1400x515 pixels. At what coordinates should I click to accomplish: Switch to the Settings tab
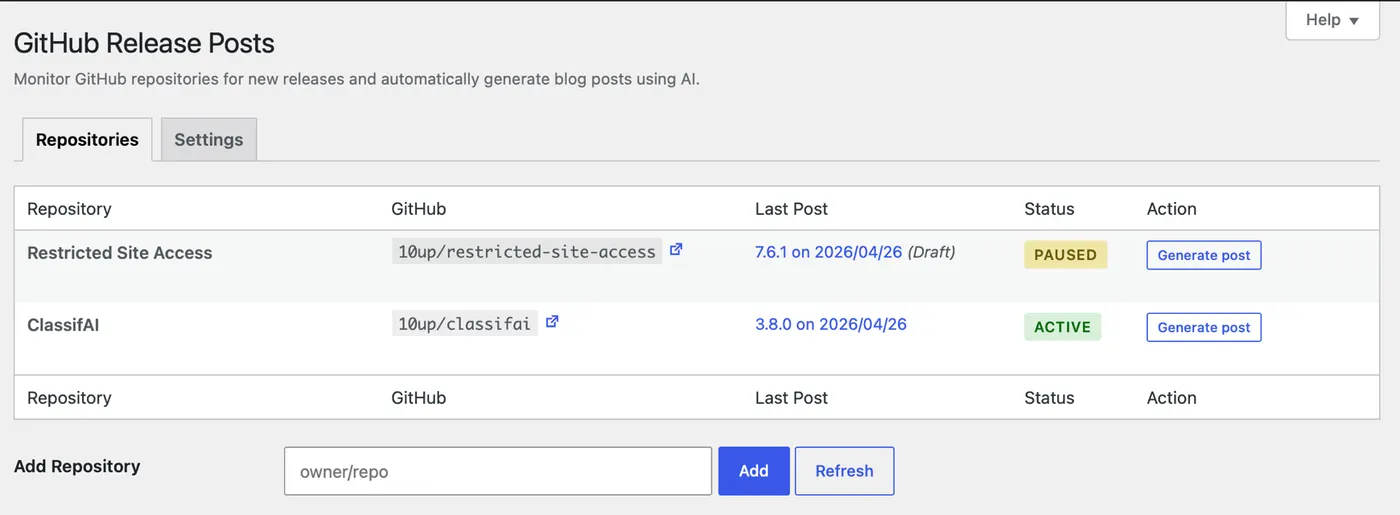tap(209, 139)
